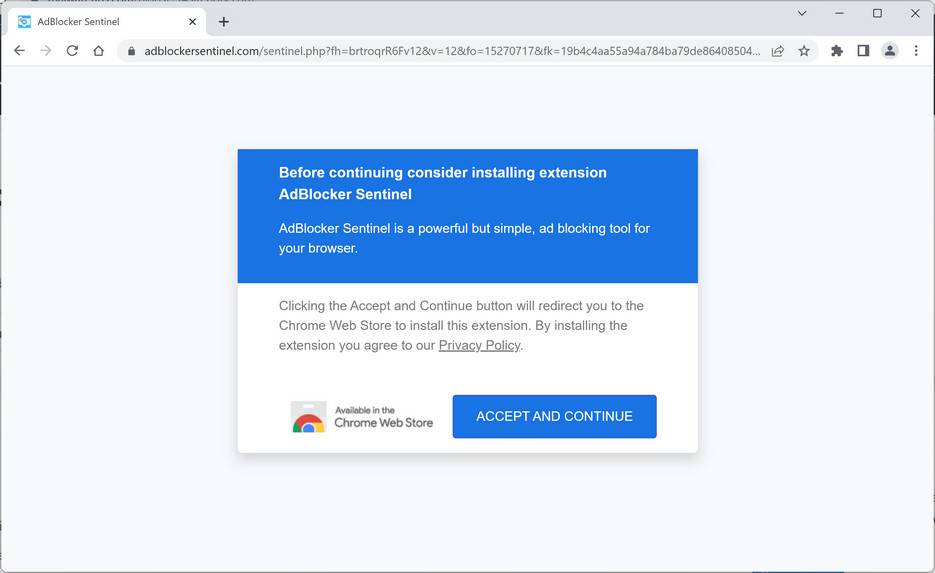The image size is (935, 573).
Task: Open a new tab
Action: pyautogui.click(x=224, y=21)
